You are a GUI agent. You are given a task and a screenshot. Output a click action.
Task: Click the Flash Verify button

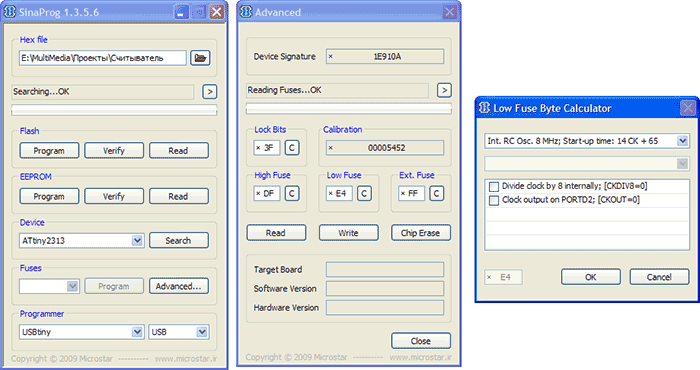pyautogui.click(x=114, y=151)
